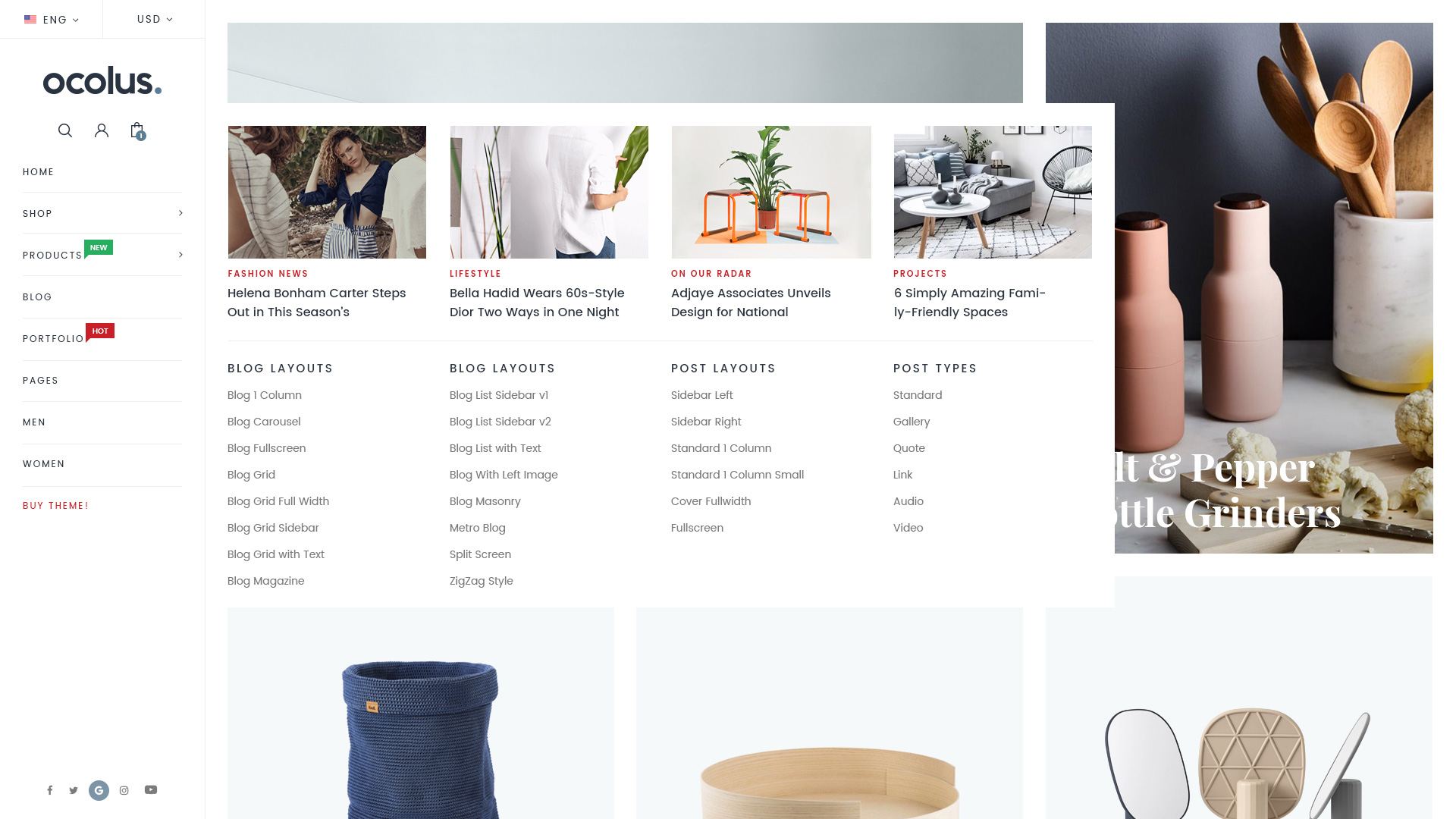
Task: Click the Buy Theme! link
Action: coord(55,506)
